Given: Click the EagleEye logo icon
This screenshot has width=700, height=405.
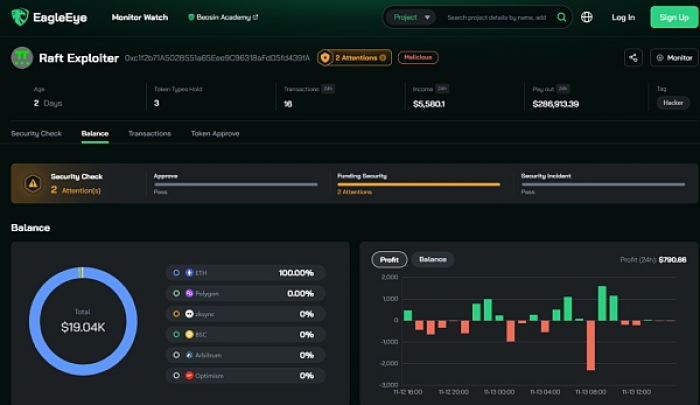Looking at the screenshot, I should click(20, 17).
